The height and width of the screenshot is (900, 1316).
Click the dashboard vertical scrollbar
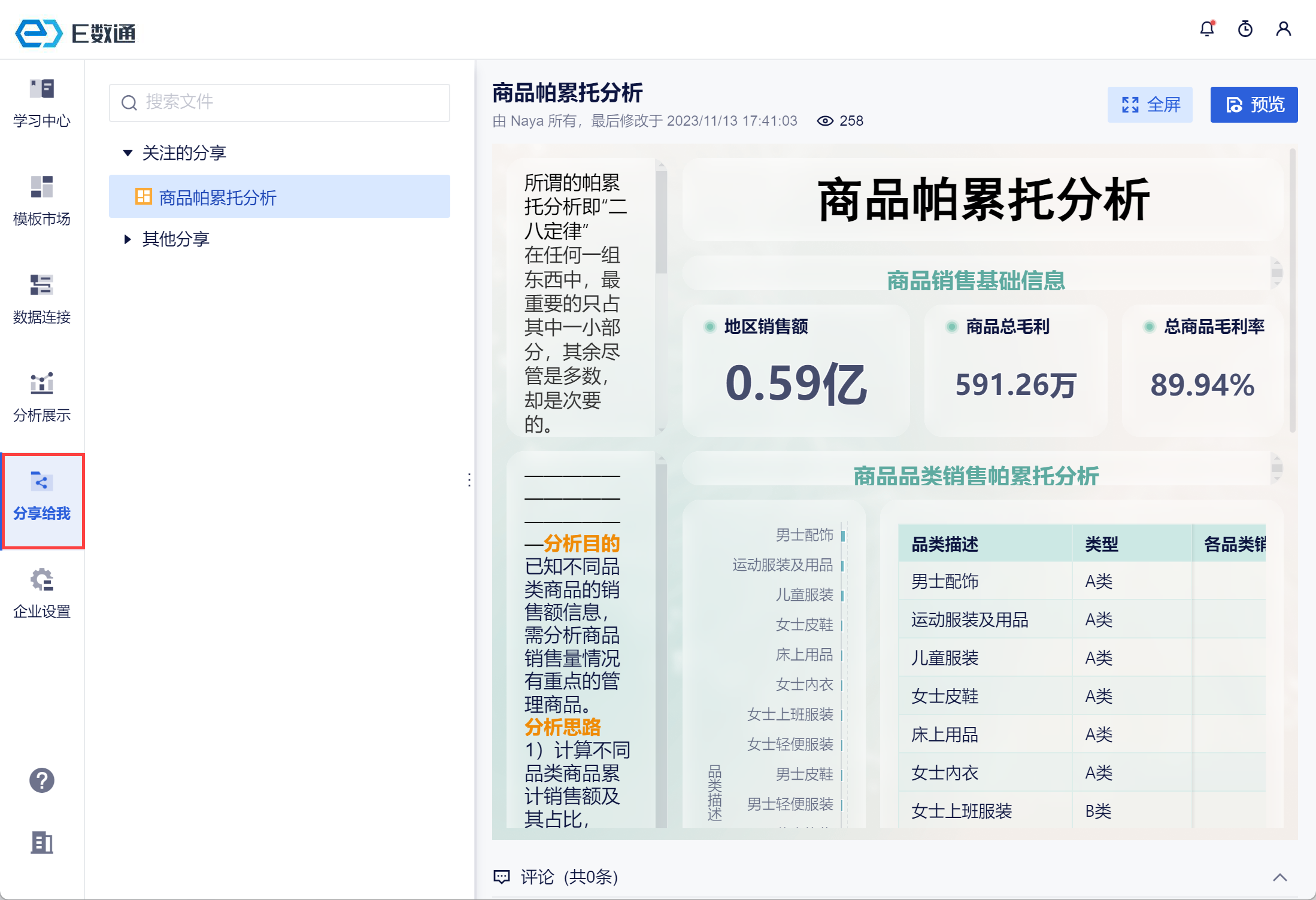click(1292, 290)
